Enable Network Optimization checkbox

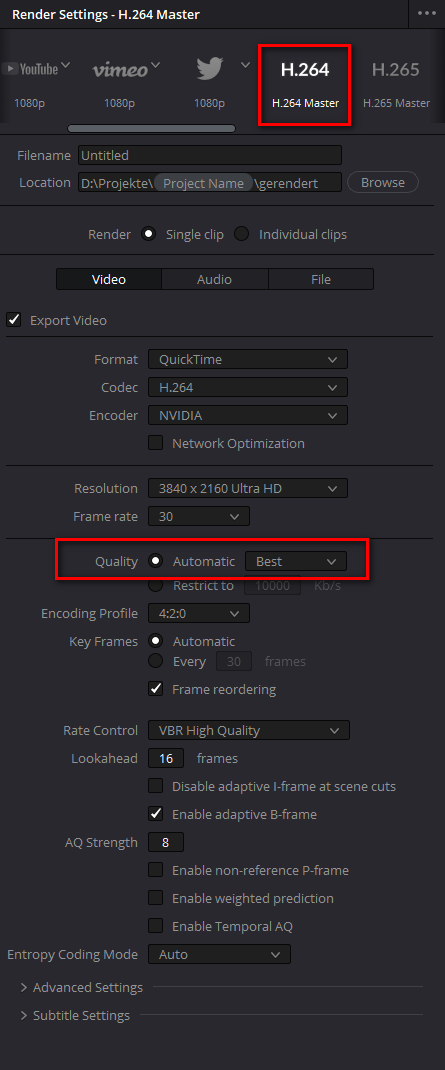coord(156,443)
